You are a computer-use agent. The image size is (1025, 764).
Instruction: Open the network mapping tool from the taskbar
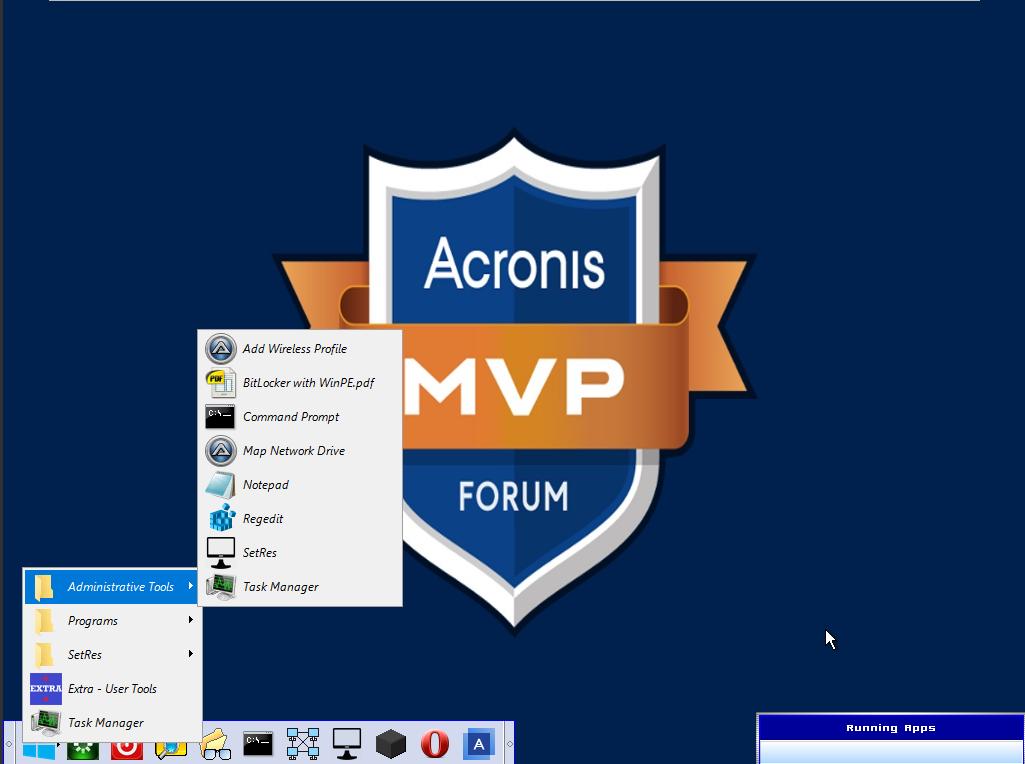tap(301, 744)
